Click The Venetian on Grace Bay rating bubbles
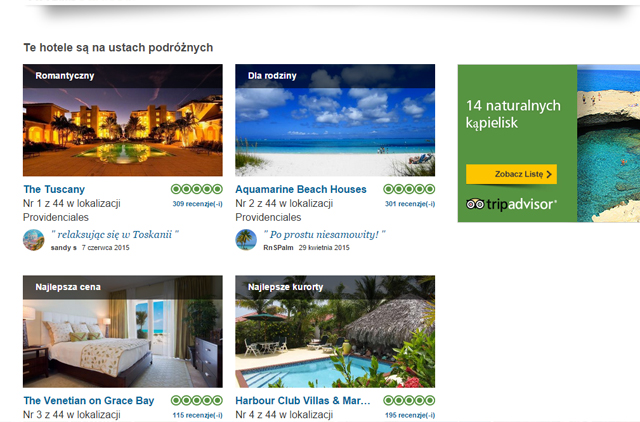This screenshot has height=422, width=640. point(197,400)
